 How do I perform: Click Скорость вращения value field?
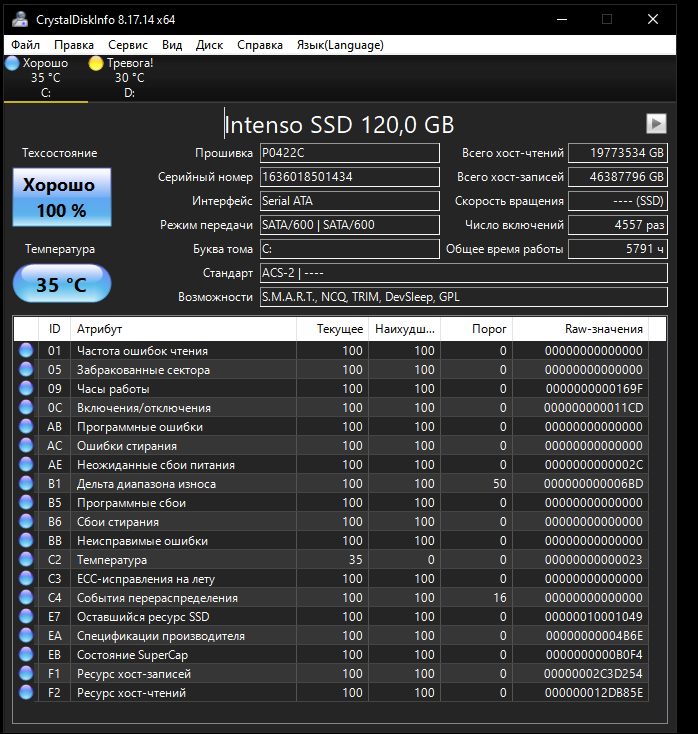(618, 201)
